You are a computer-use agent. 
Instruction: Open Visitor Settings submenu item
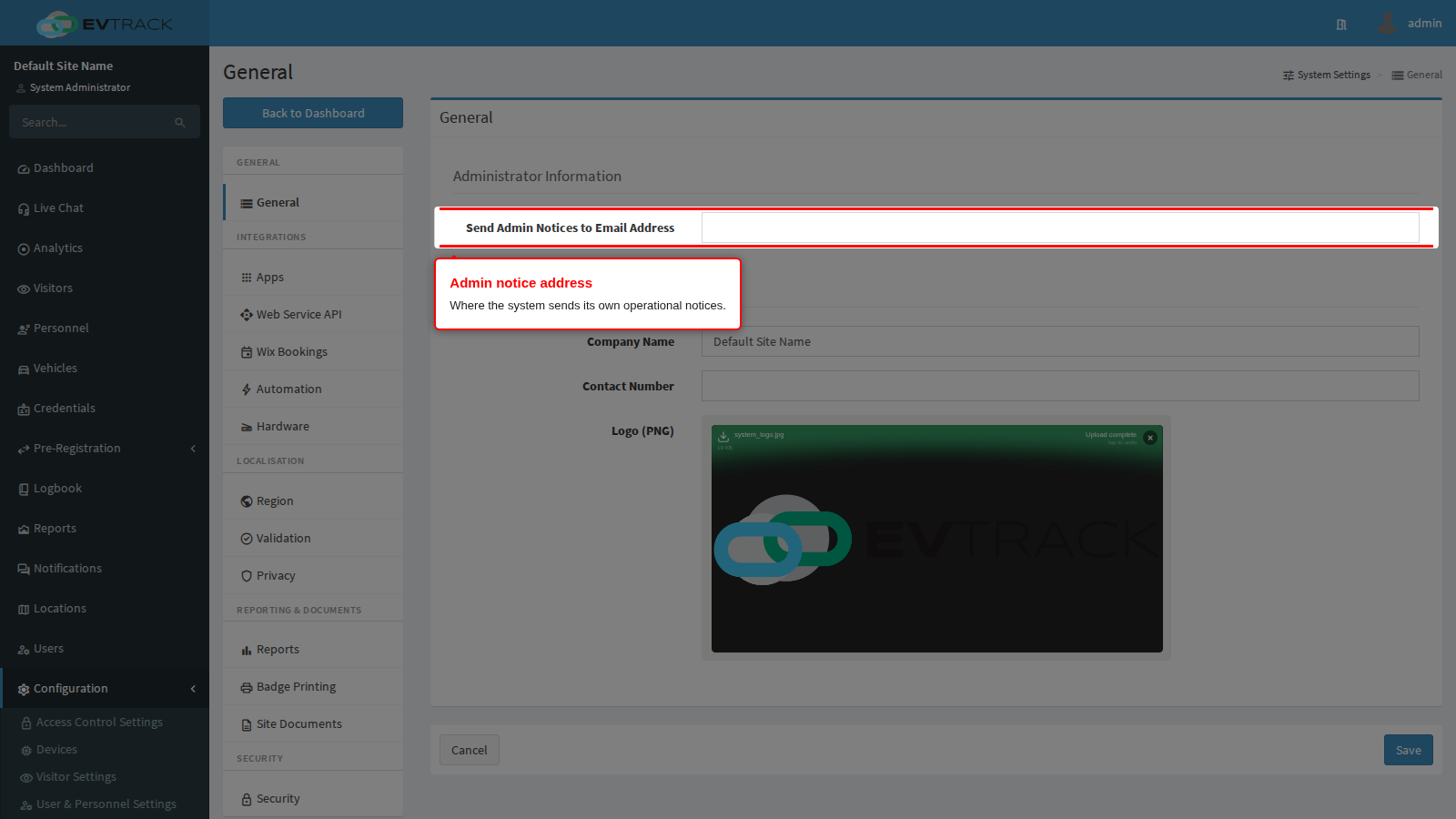point(105,777)
